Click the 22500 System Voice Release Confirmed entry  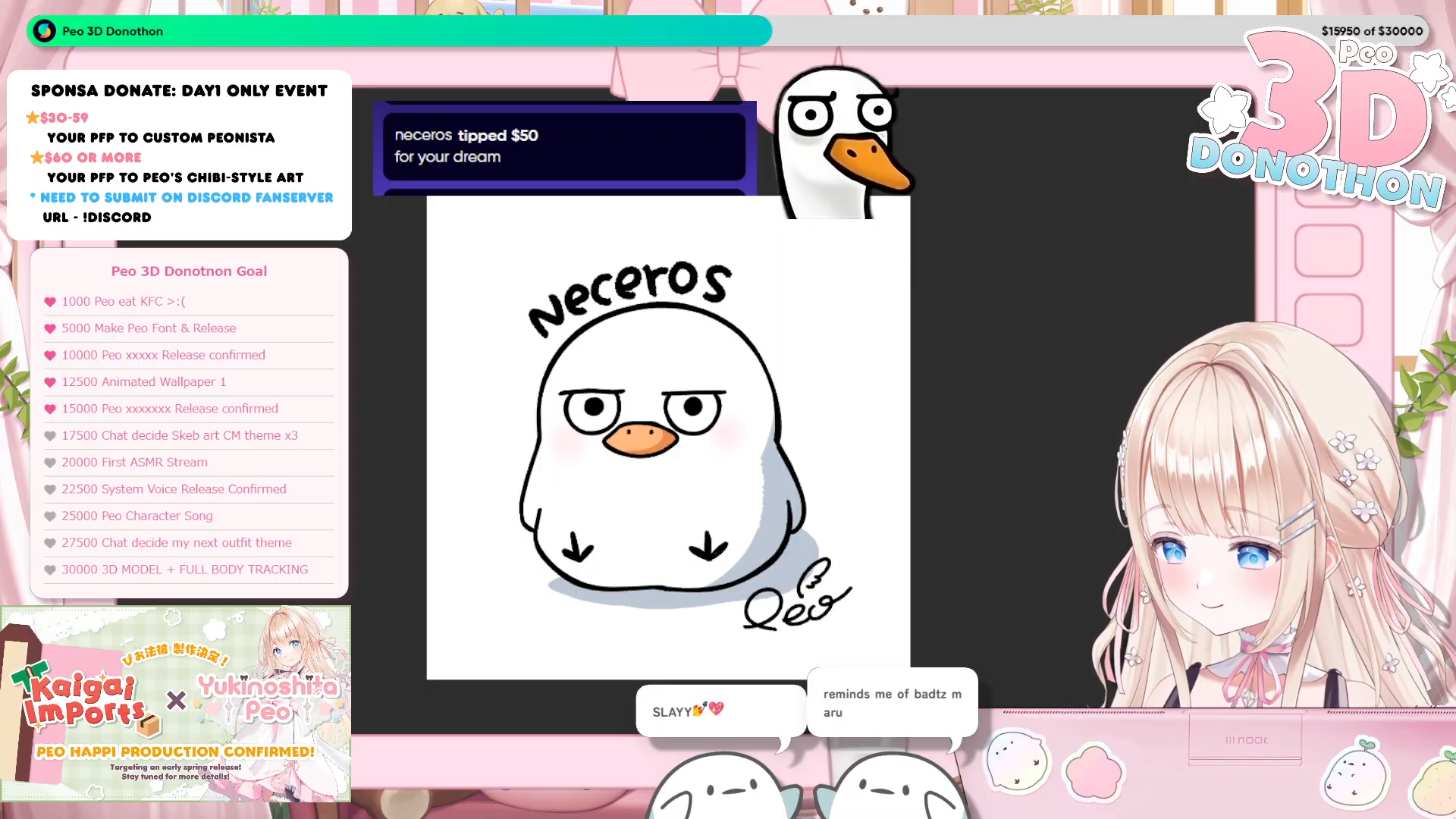[174, 489]
